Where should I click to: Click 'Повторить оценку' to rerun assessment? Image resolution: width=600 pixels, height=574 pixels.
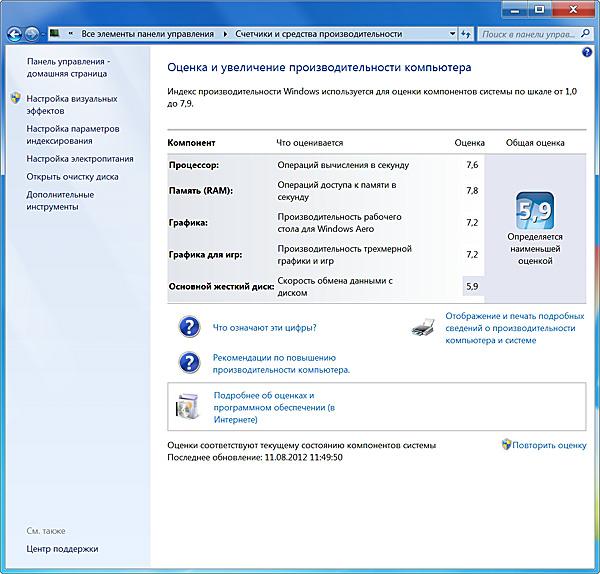point(548,445)
